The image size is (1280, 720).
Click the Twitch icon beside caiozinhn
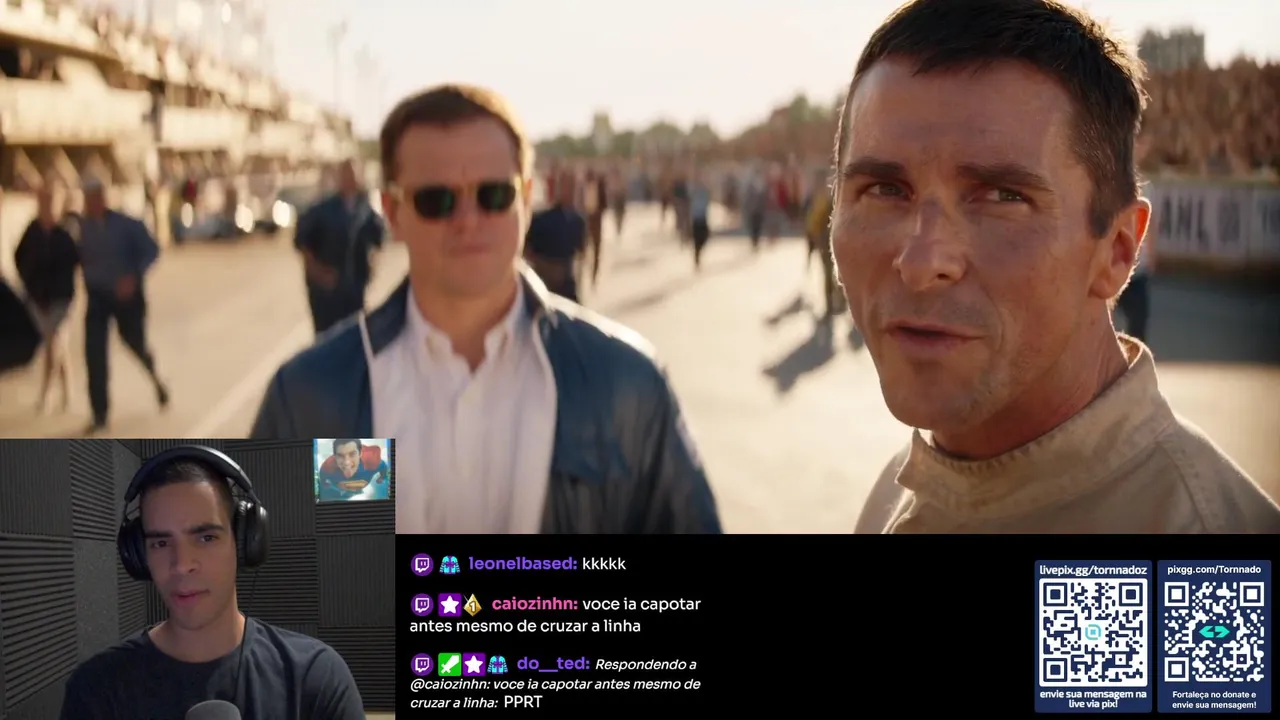pos(422,604)
